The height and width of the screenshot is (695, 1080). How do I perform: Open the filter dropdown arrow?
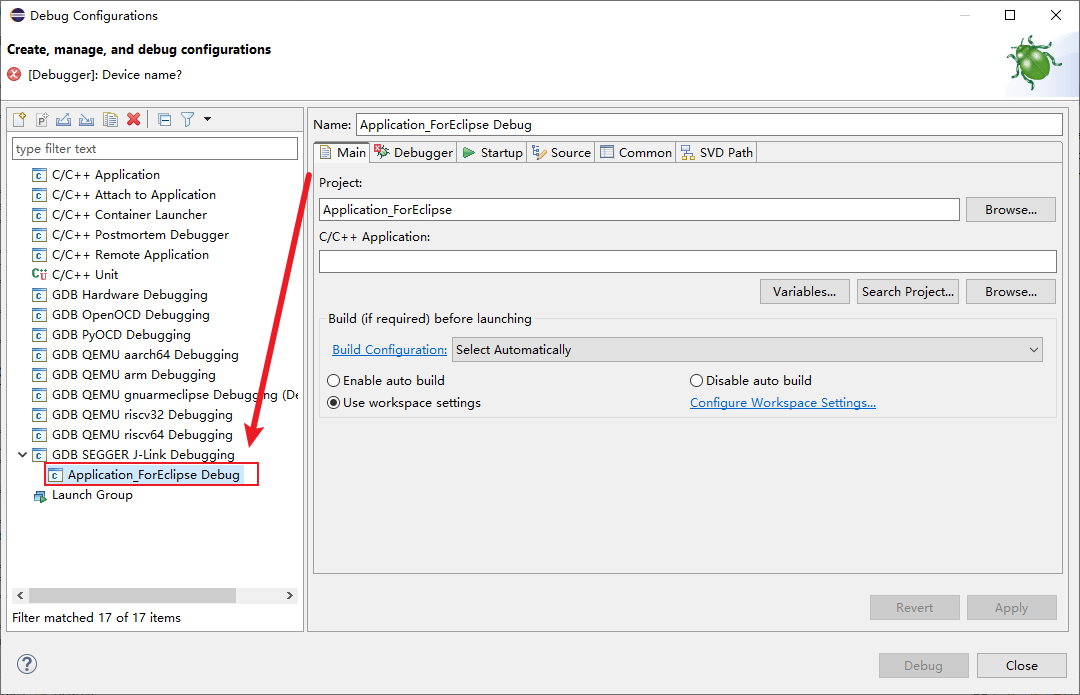point(207,119)
